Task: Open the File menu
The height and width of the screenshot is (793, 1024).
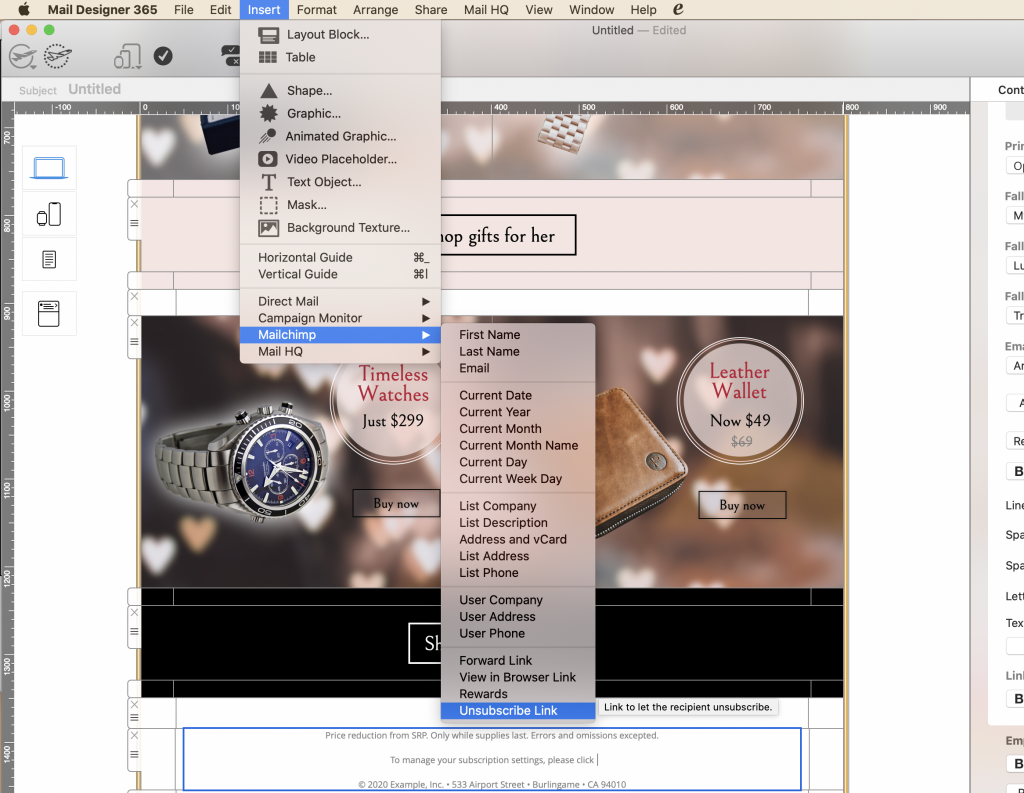Action: 184,9
